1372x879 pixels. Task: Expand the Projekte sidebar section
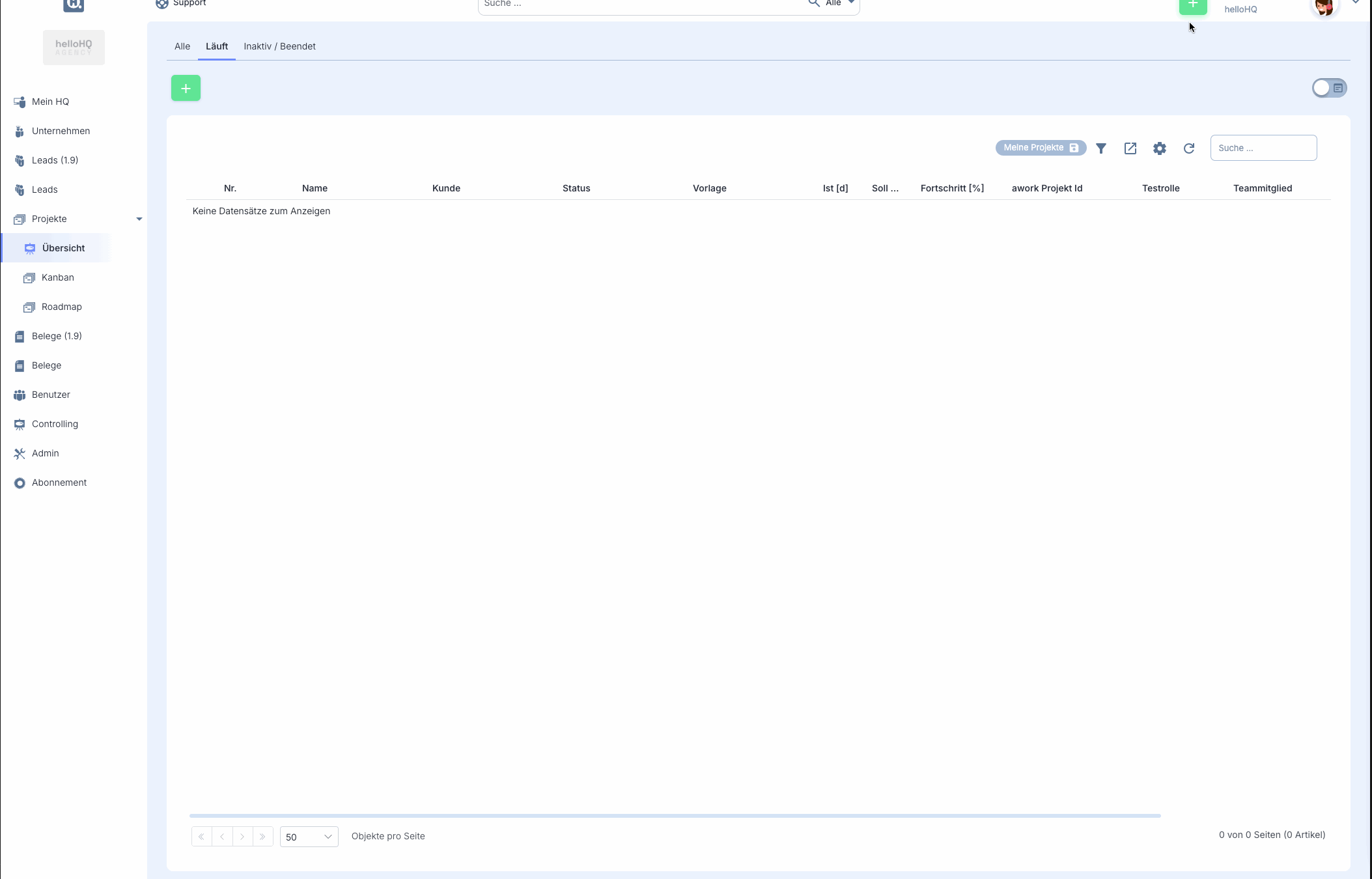[138, 218]
